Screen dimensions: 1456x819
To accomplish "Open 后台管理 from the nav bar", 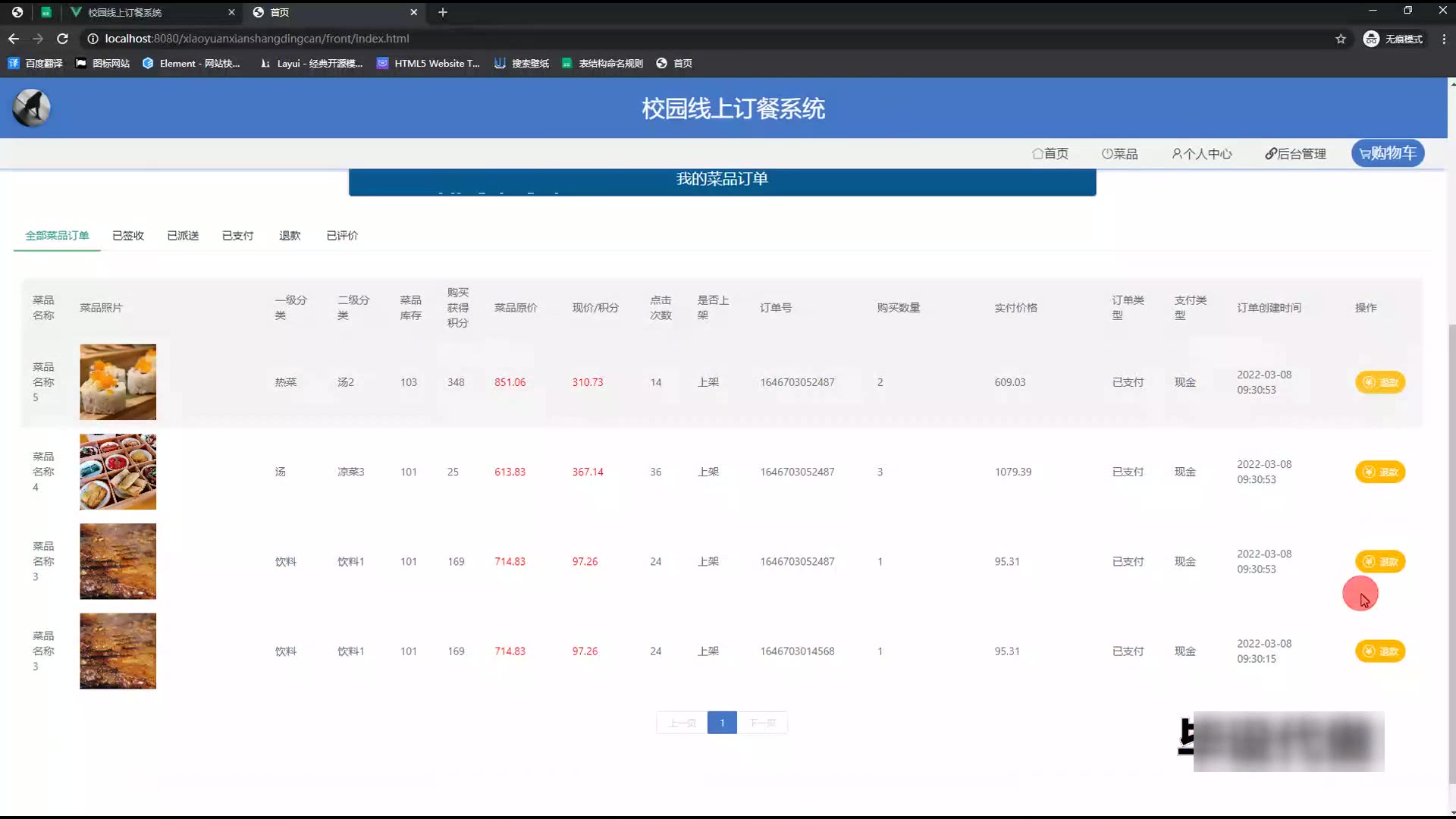I will [1295, 154].
